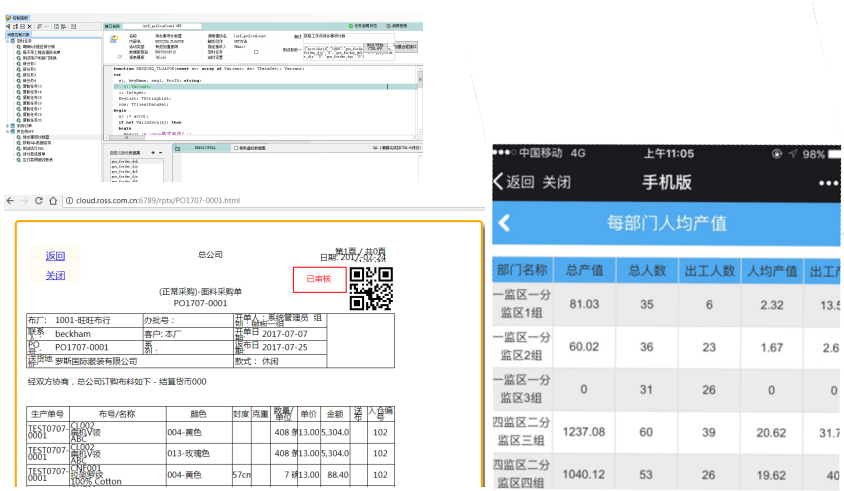Tap the 19.62 value cell
The height and width of the screenshot is (491, 844).
771,475
